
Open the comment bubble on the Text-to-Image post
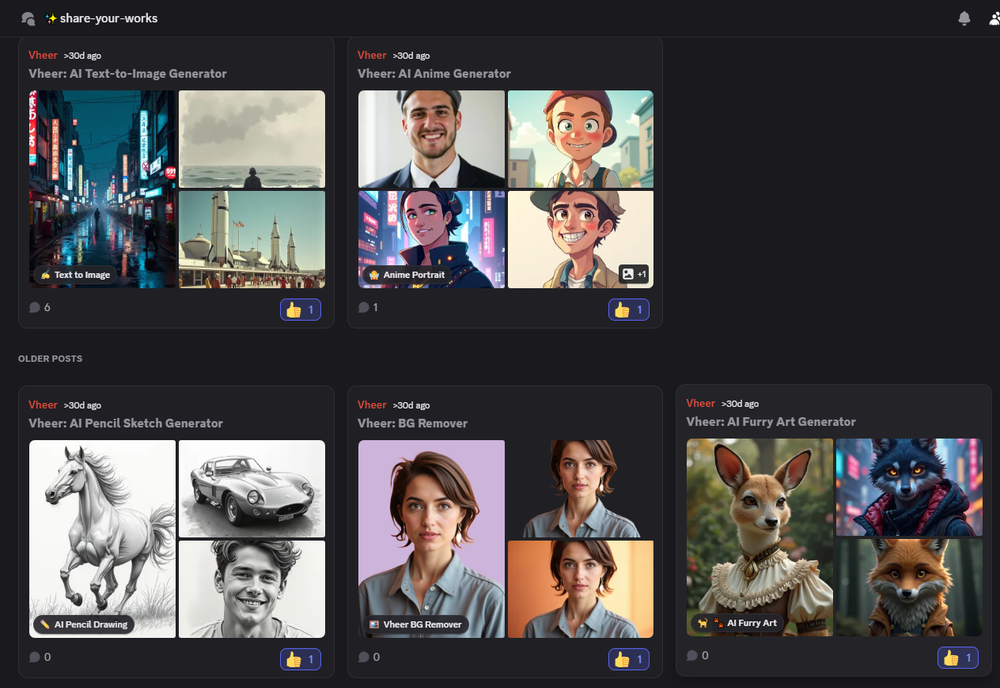pos(33,307)
